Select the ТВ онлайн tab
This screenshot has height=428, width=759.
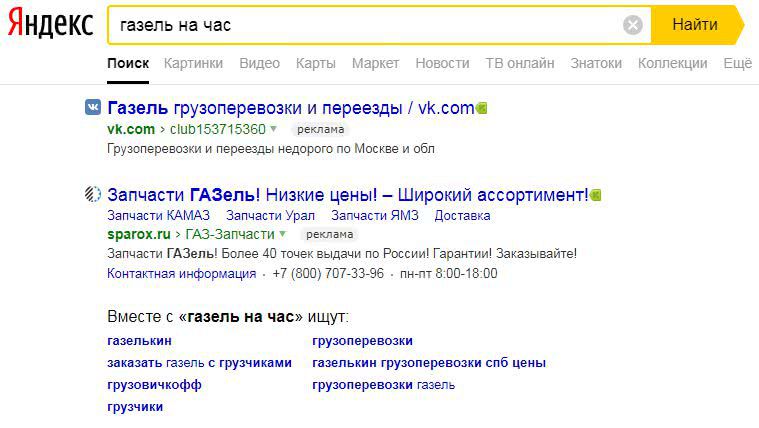(x=519, y=63)
